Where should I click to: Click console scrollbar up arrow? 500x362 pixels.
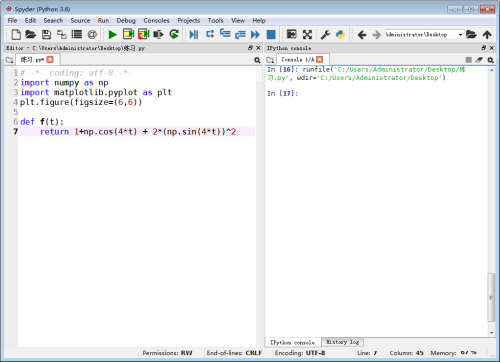(491, 70)
